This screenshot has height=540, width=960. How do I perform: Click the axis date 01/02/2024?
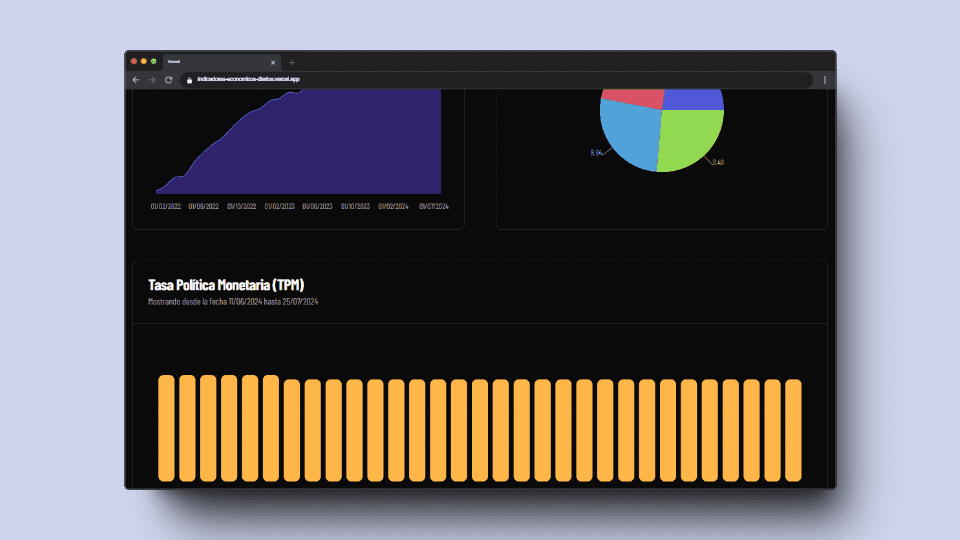[393, 206]
